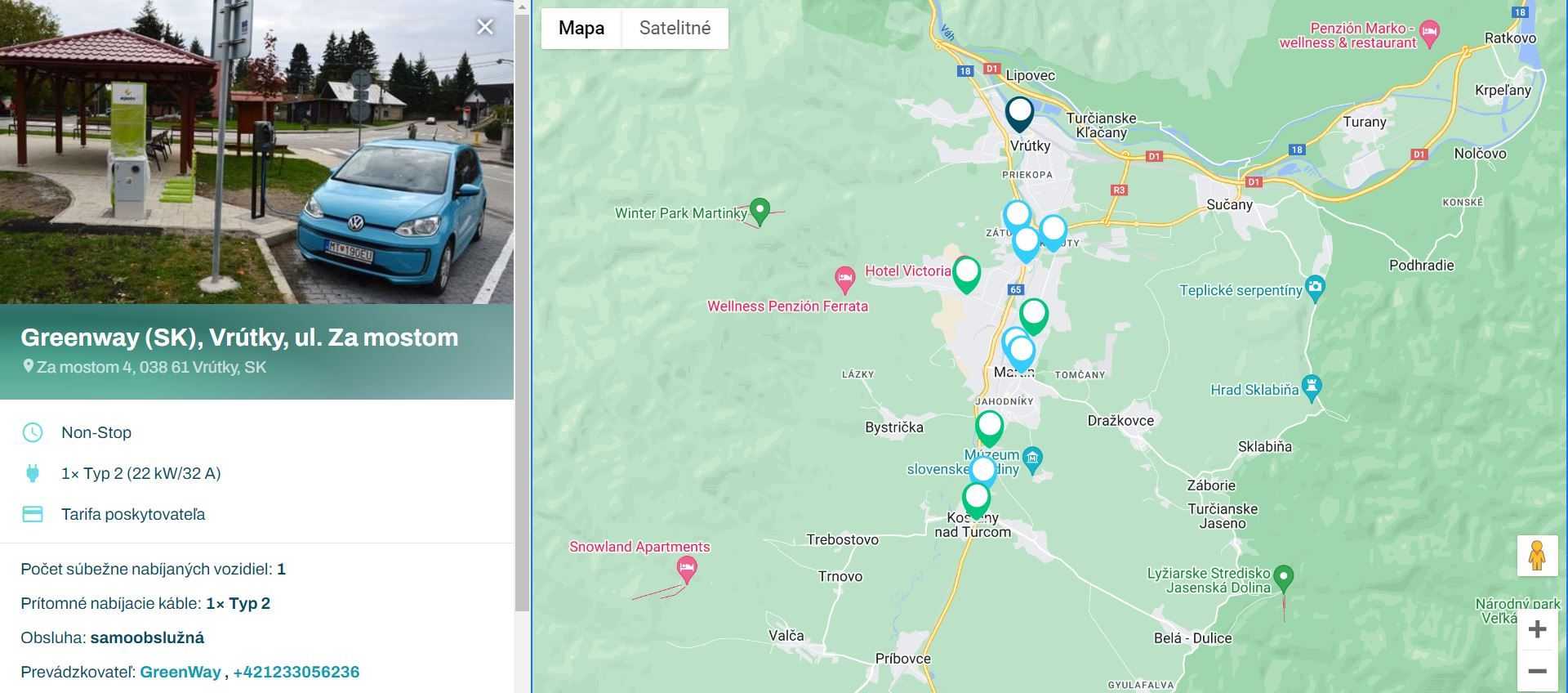The width and height of the screenshot is (1568, 693).
Task: Close the station detail panel
Action: [x=485, y=27]
